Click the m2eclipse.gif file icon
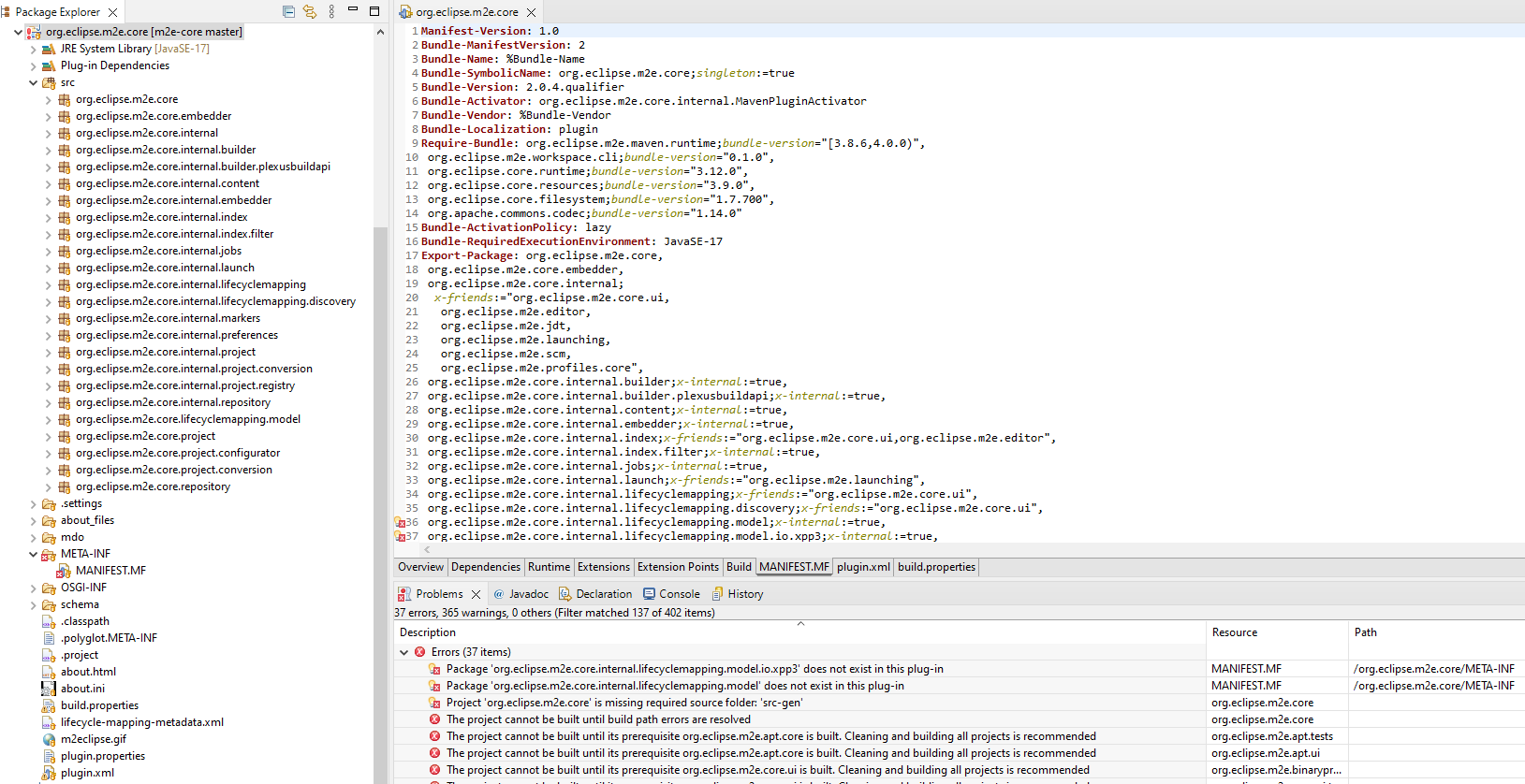1525x784 pixels. (x=49, y=739)
